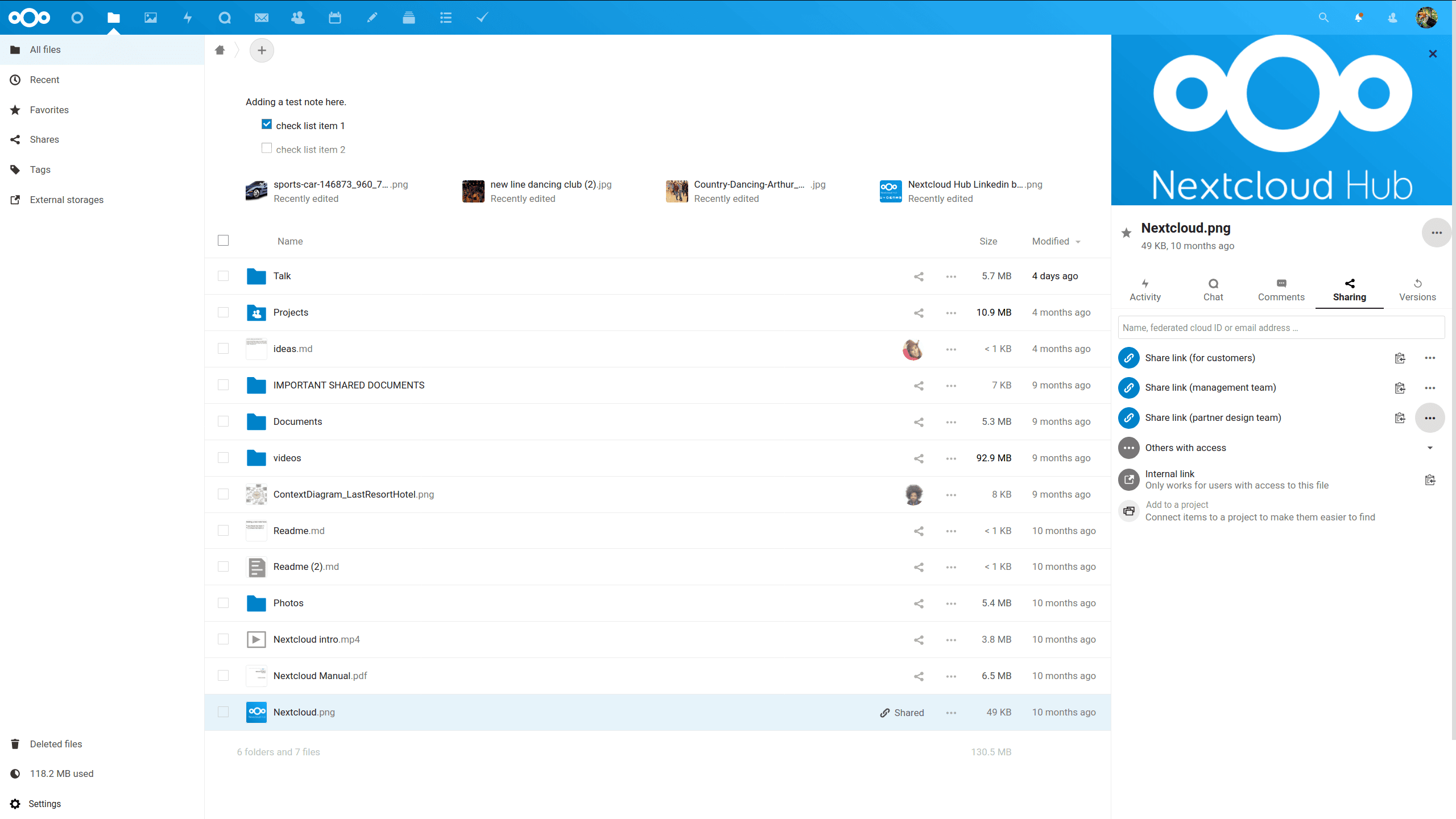Open notifications from the bell icon
Screen dimensions: 1456x819
[1358, 18]
